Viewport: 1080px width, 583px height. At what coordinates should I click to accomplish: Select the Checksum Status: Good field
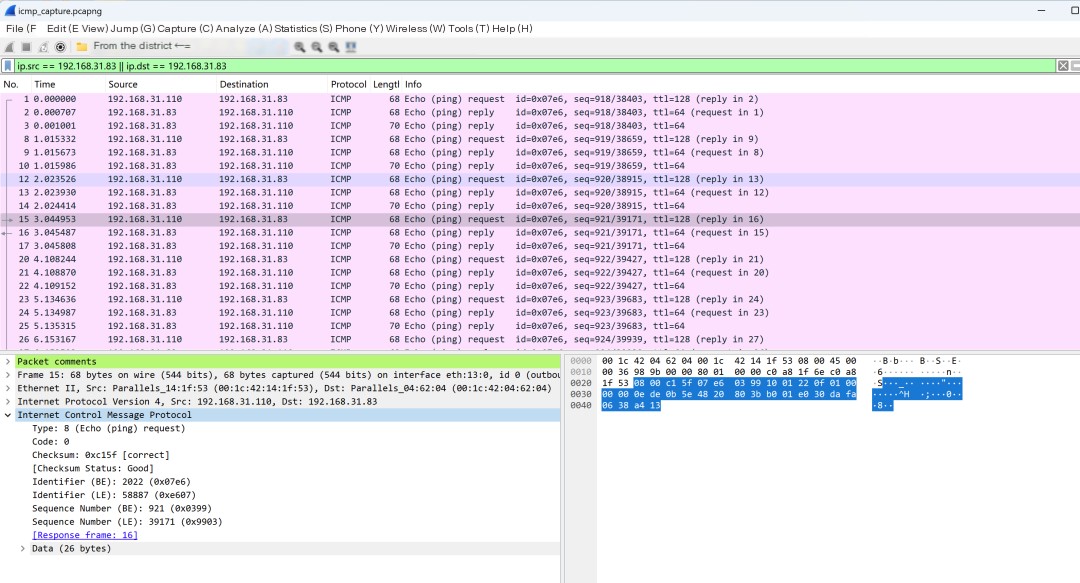[x=93, y=469]
